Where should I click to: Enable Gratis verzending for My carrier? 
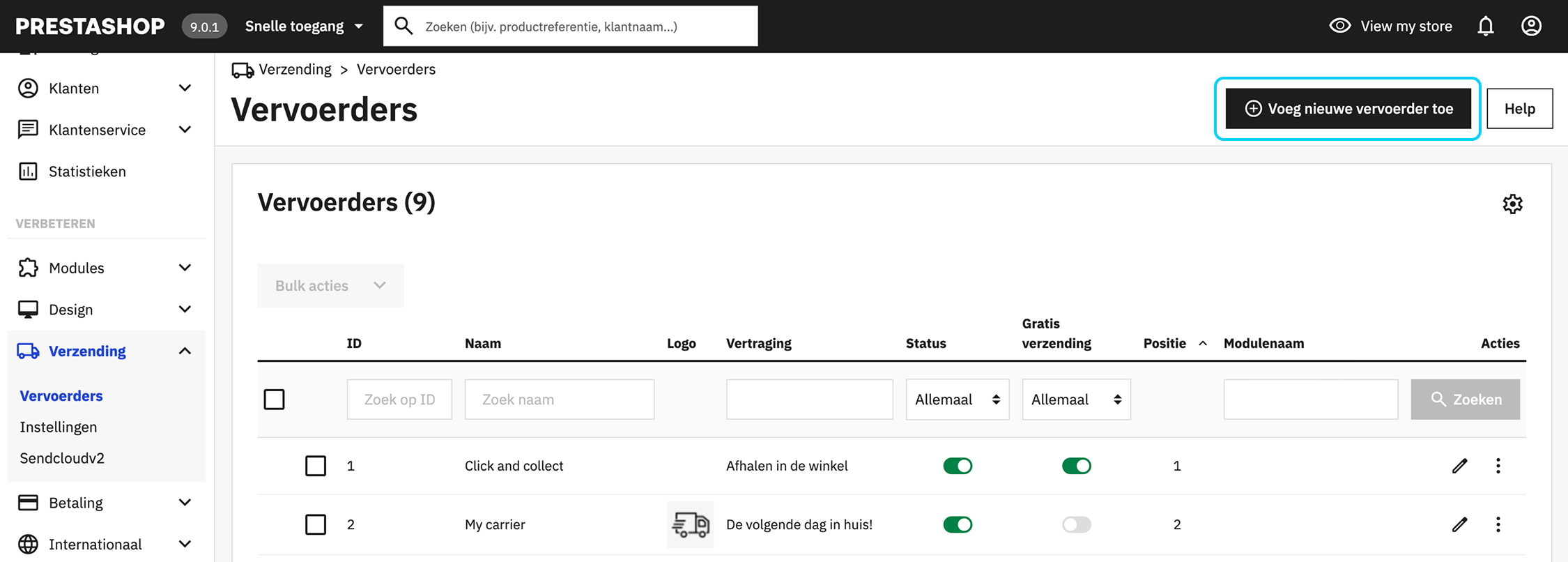1076,524
